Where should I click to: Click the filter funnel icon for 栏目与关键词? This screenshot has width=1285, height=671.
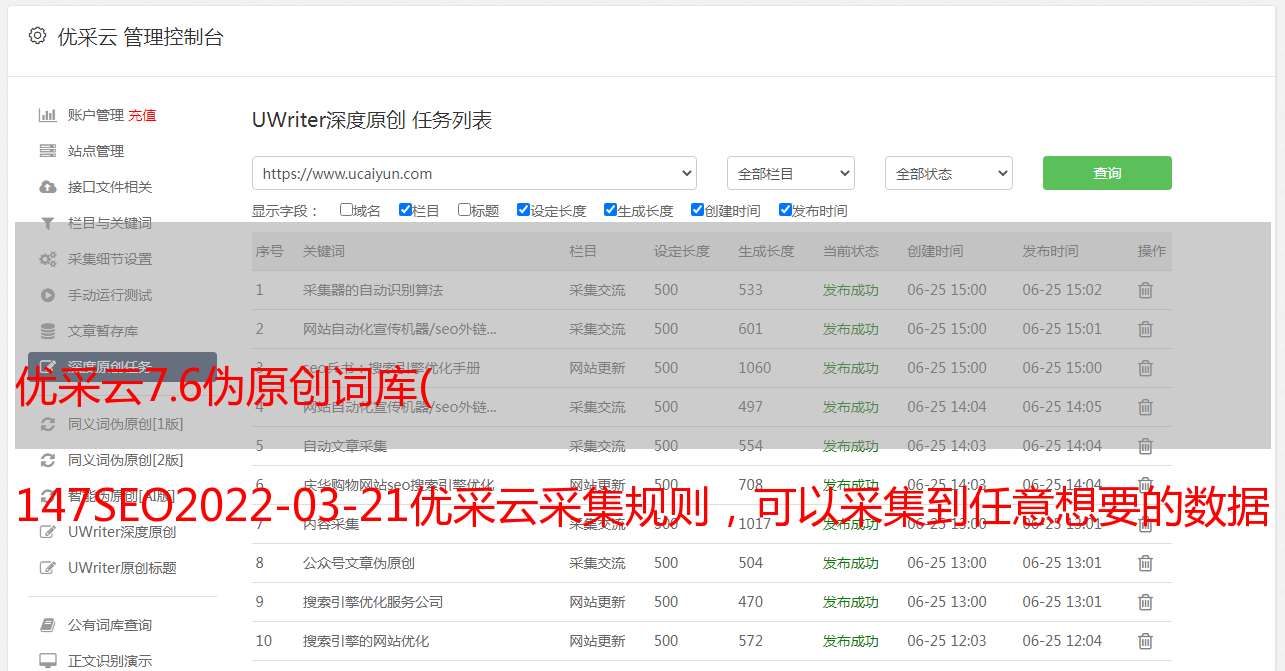[x=47, y=223]
